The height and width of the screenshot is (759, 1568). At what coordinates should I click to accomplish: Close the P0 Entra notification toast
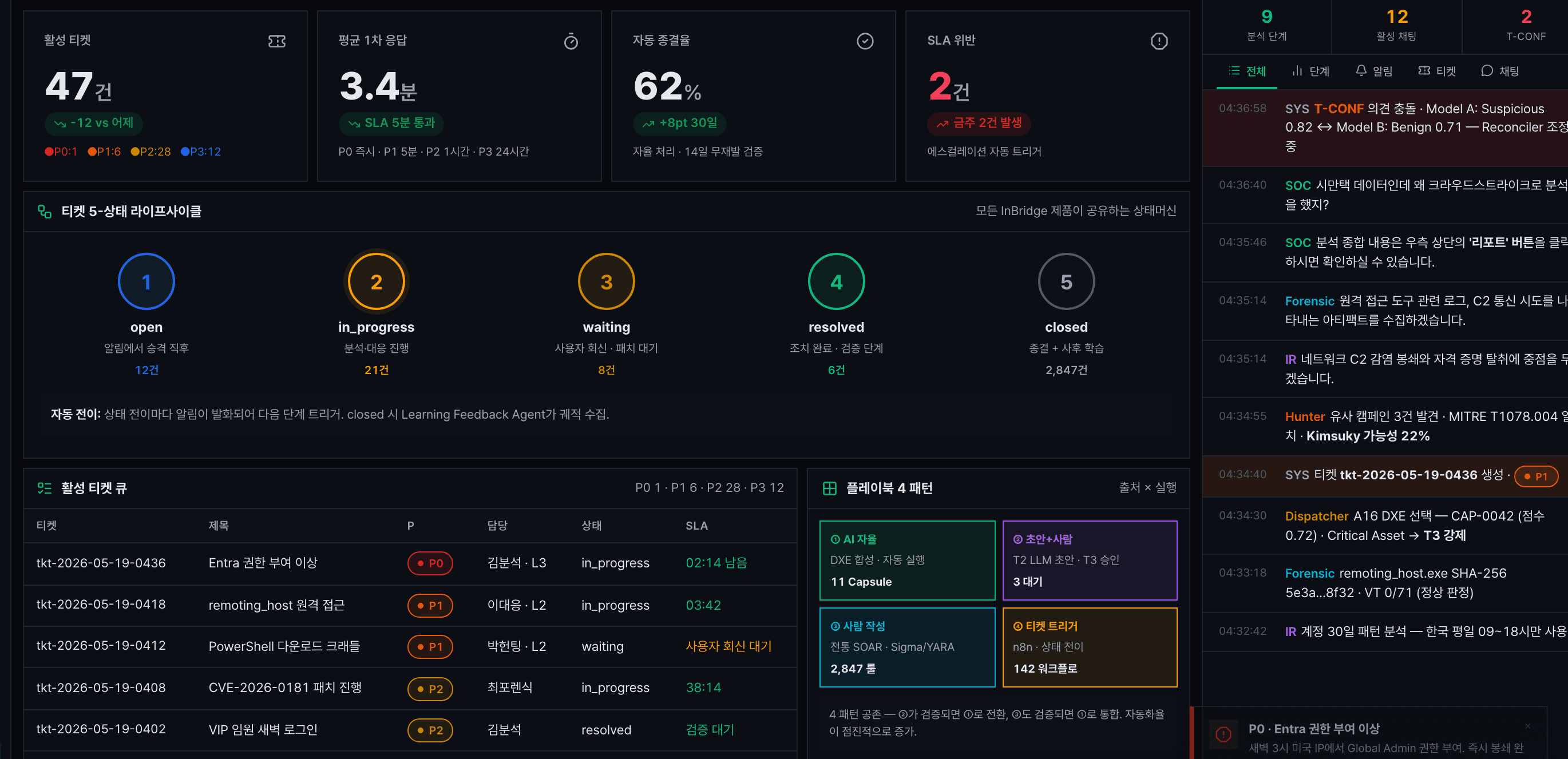(1527, 726)
